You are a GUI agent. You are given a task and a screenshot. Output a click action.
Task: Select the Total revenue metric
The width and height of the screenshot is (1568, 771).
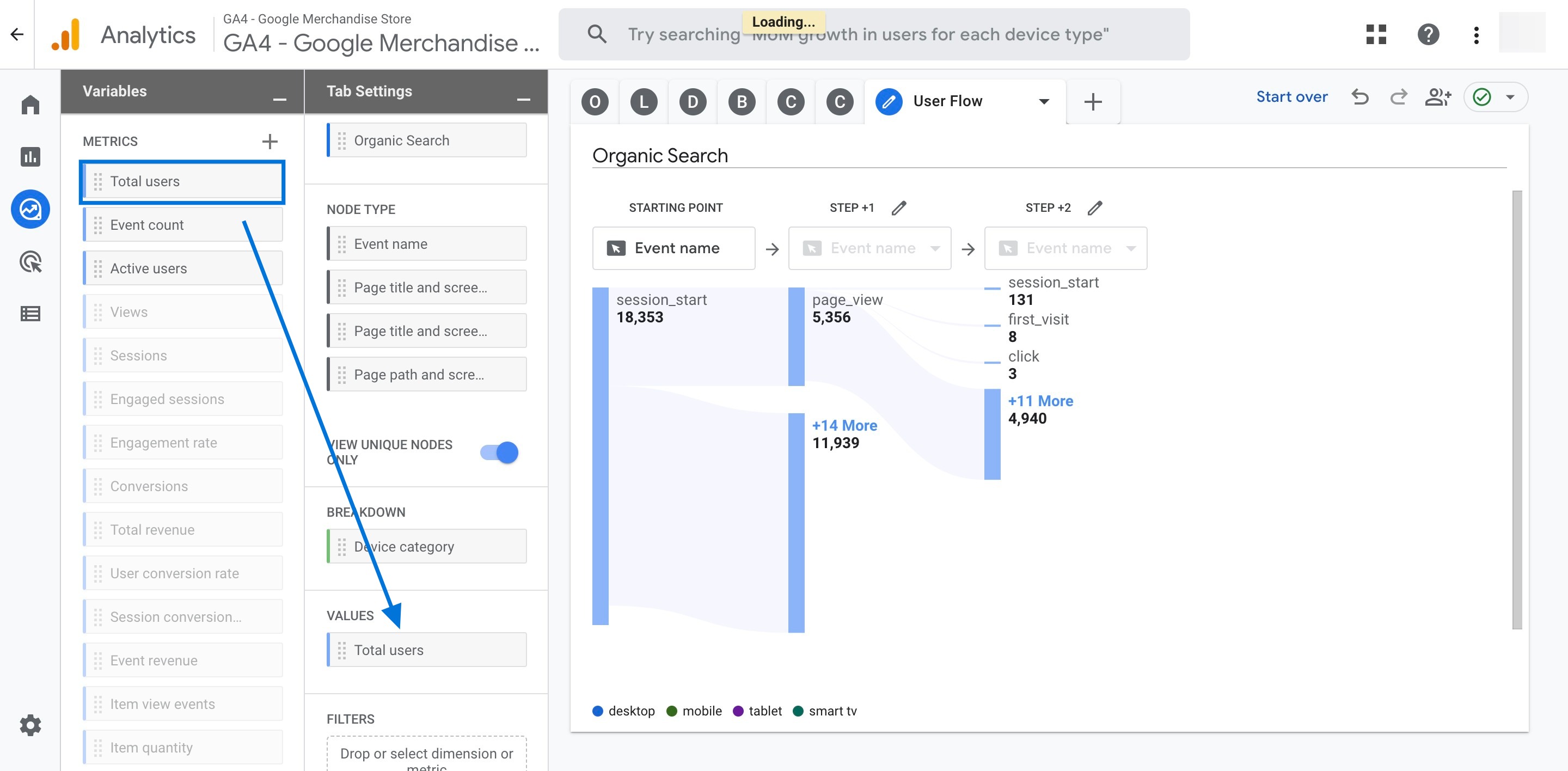tap(182, 530)
